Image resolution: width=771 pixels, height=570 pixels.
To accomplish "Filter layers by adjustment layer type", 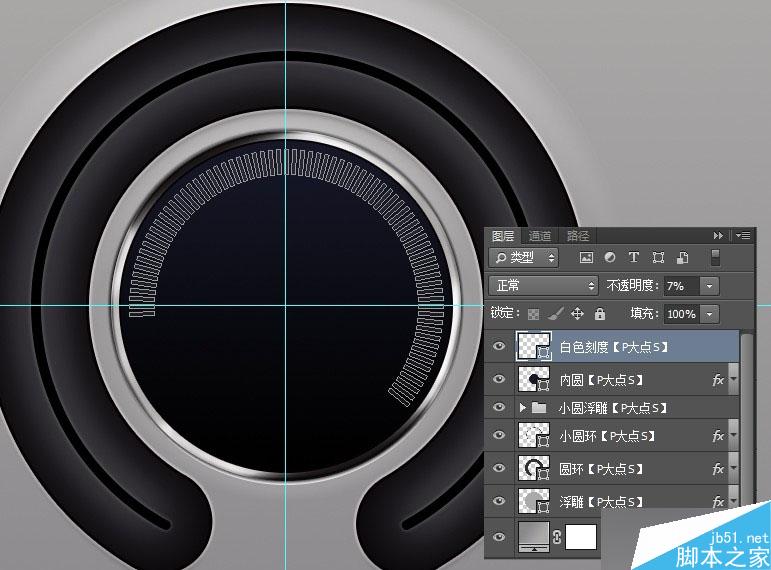I will 610,258.
